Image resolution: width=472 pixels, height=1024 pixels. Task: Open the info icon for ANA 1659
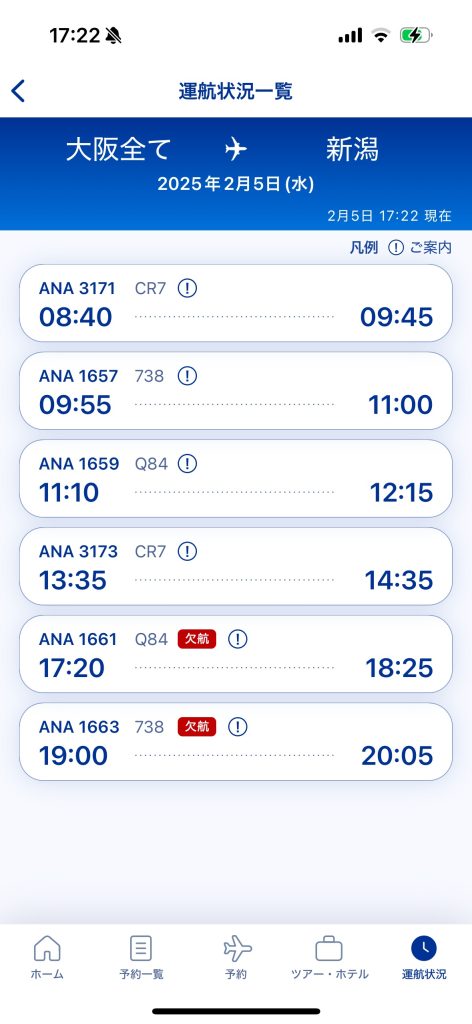pyautogui.click(x=187, y=464)
